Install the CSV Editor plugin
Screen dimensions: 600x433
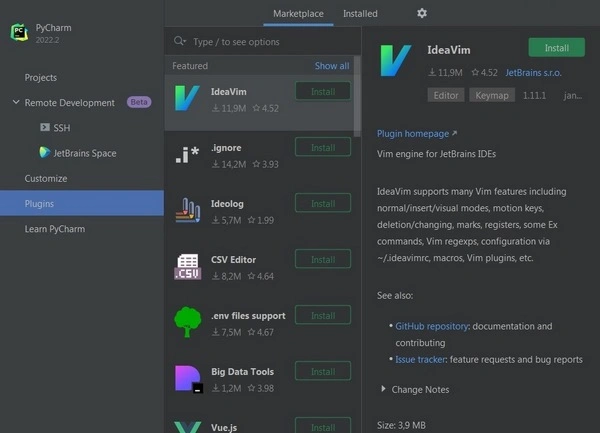click(x=323, y=259)
